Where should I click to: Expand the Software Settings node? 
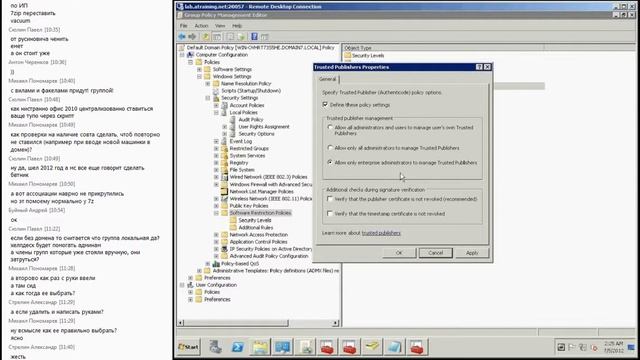[x=199, y=69]
